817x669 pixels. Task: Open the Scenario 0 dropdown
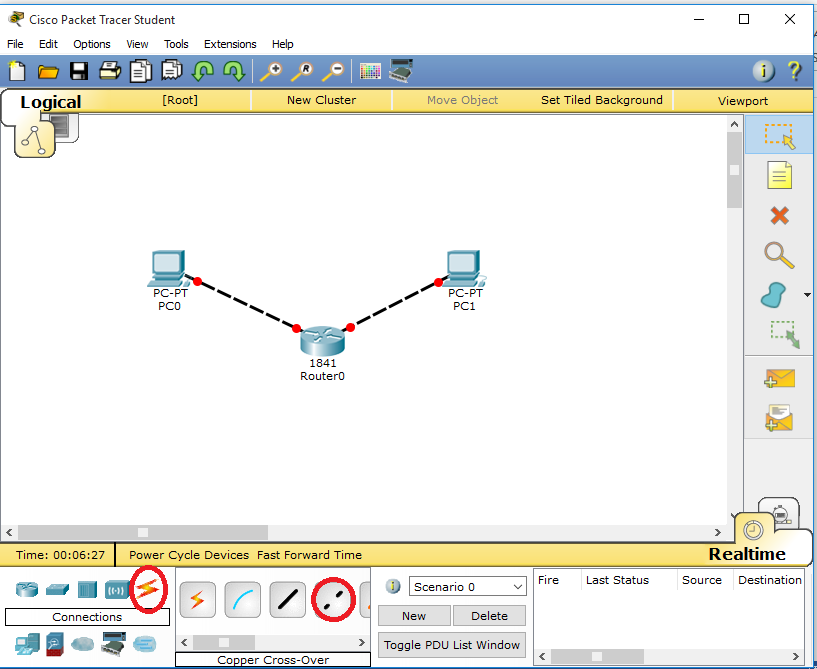[x=467, y=587]
